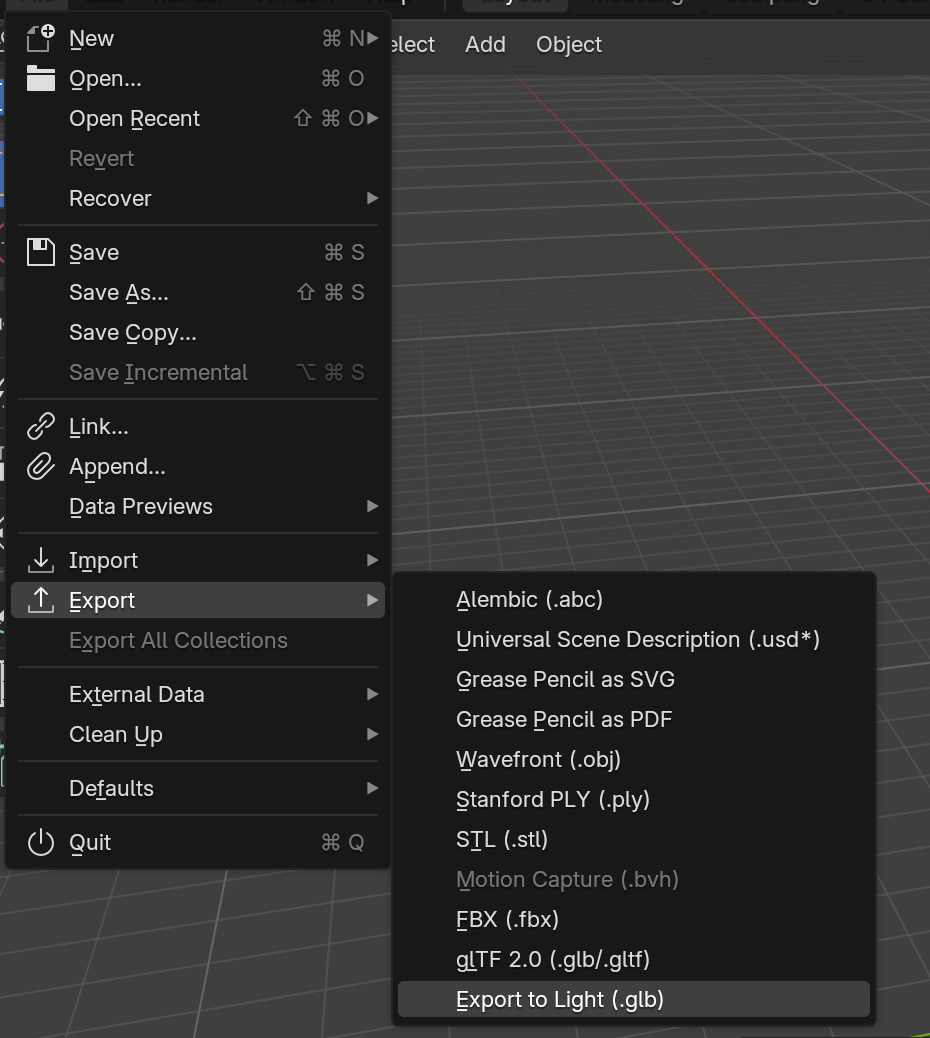
Task: Select Save As... menu entry
Action: (x=198, y=292)
